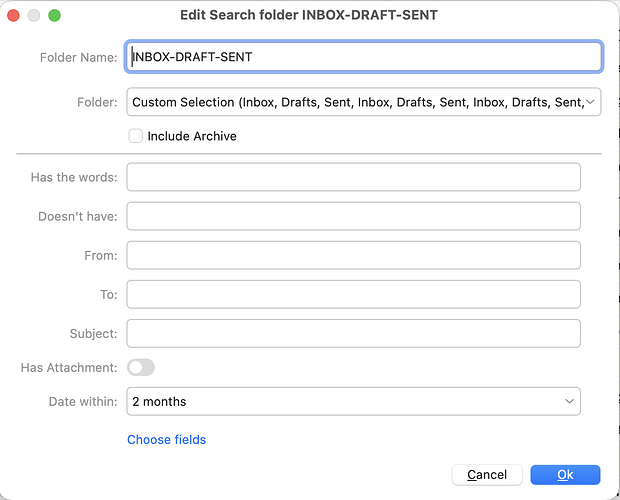The height and width of the screenshot is (500, 620).
Task: Confirm with the Ok button
Action: pyautogui.click(x=565, y=474)
